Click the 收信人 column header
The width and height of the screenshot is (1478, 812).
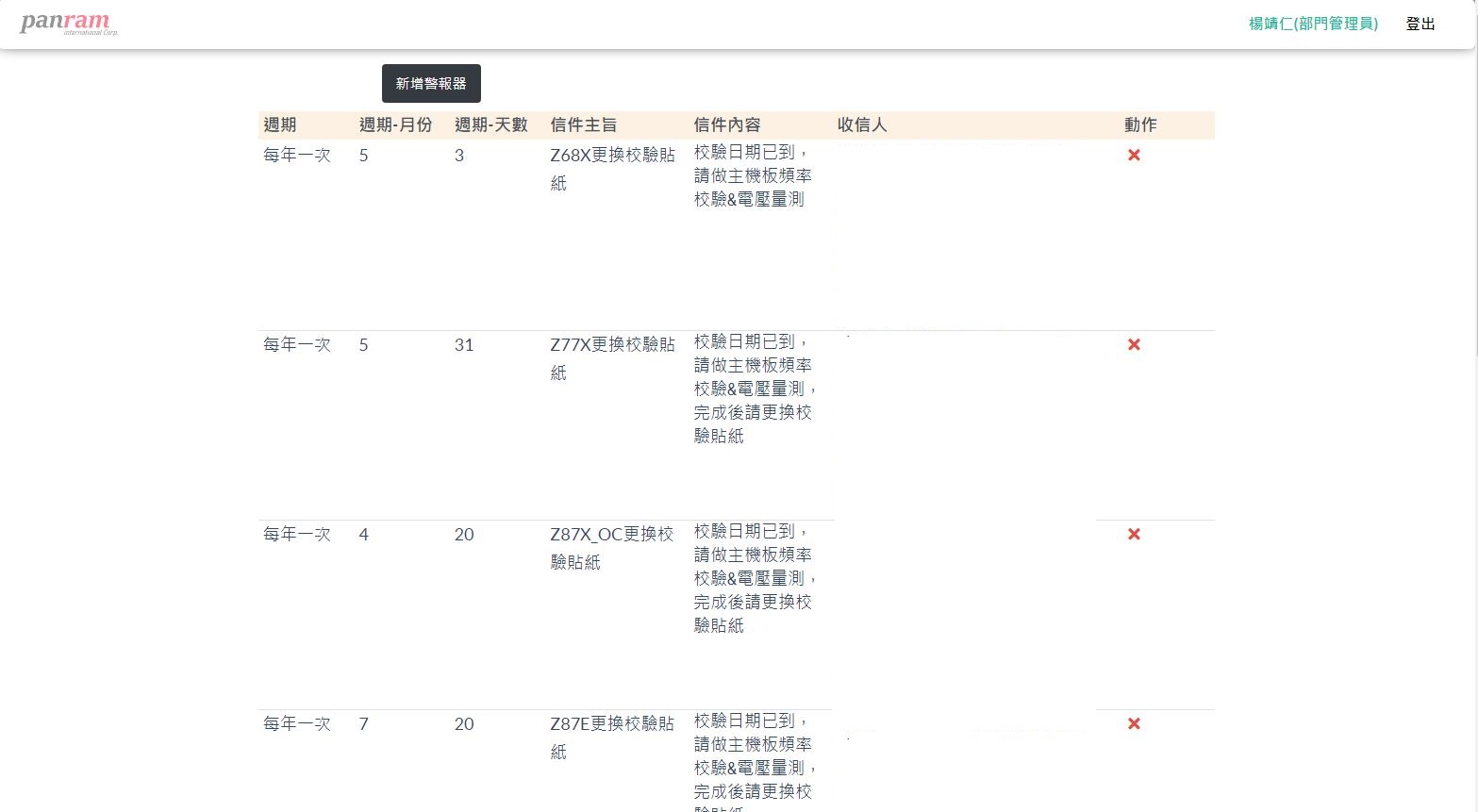pos(861,124)
